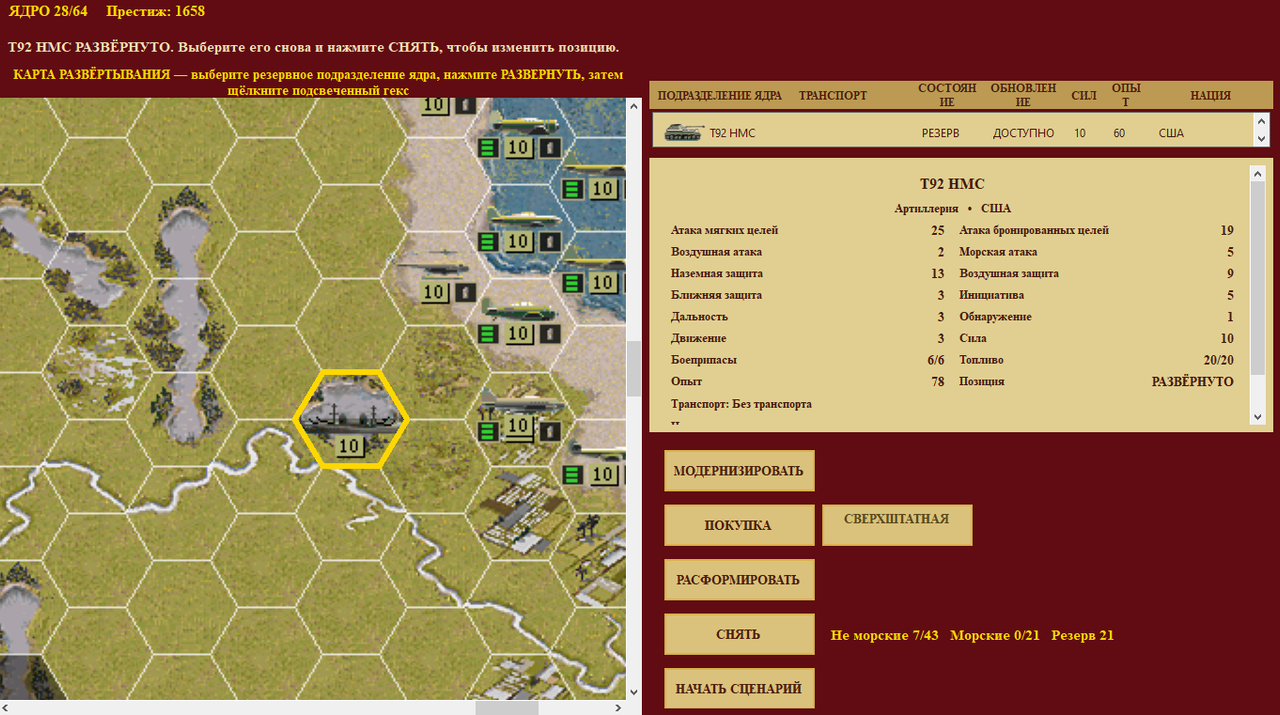The width and height of the screenshot is (1280, 715).
Task: Click the details panel scroll-down arrow
Action: click(1257, 415)
